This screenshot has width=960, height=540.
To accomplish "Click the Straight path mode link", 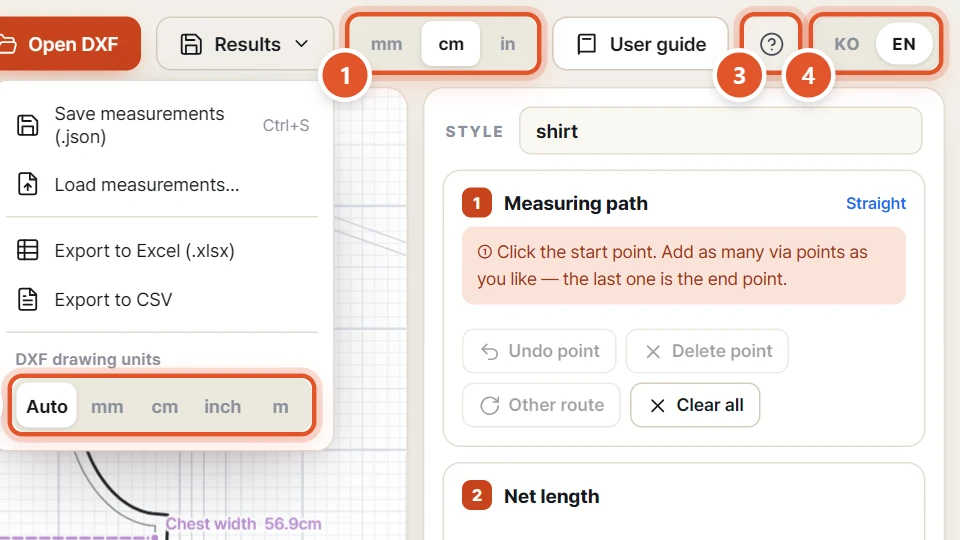I will click(876, 203).
